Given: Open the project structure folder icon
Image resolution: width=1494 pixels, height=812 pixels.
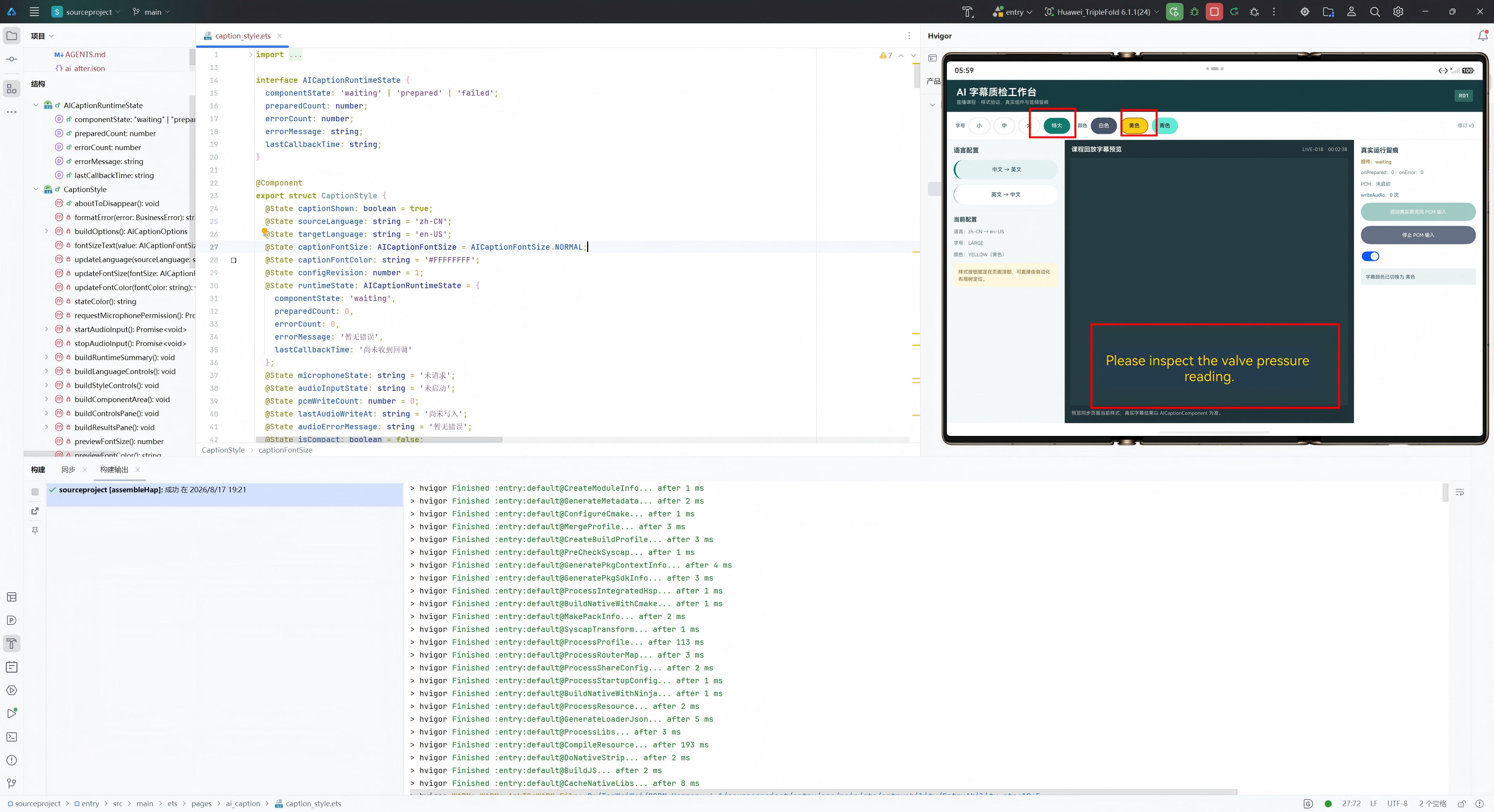Looking at the screenshot, I should 1328,12.
